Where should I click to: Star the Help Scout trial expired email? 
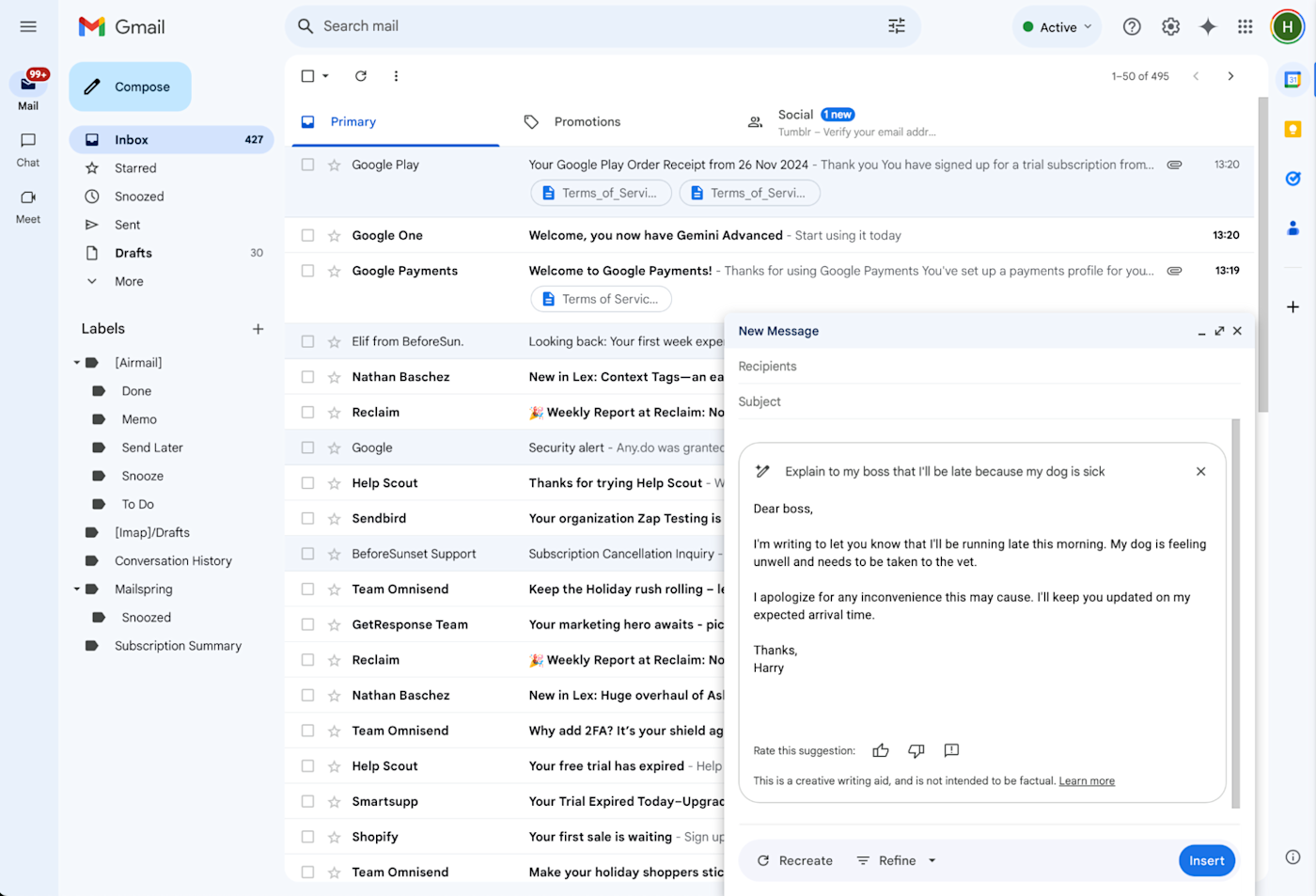pos(334,766)
